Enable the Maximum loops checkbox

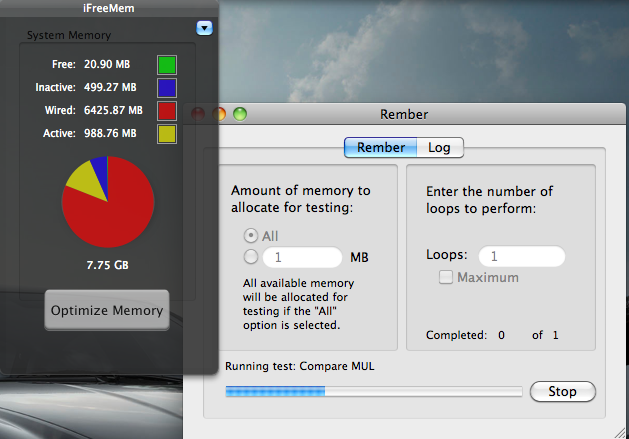point(446,277)
